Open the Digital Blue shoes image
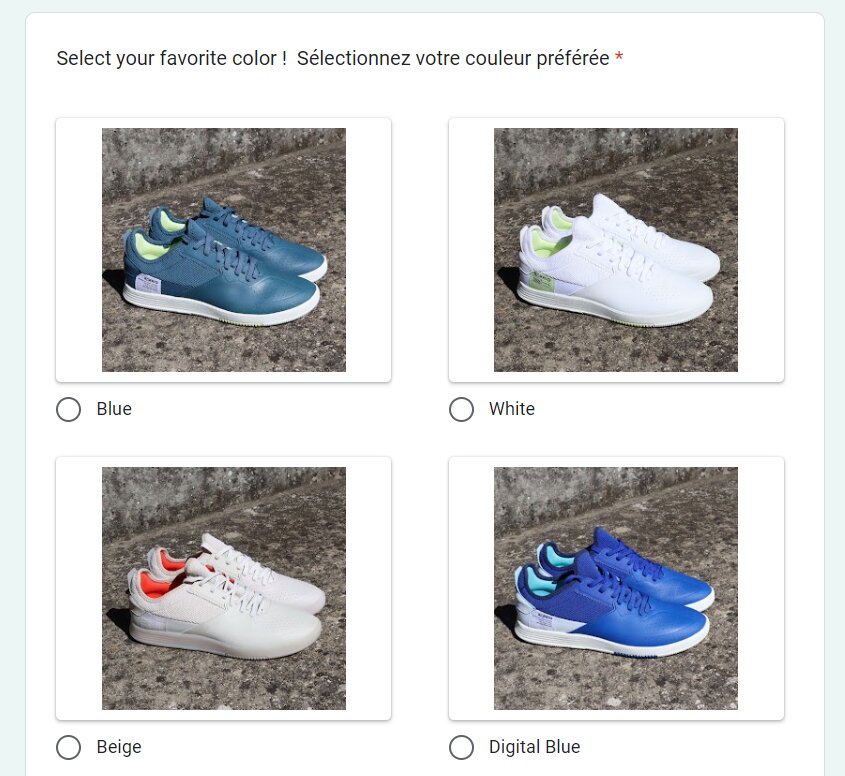 (616, 588)
